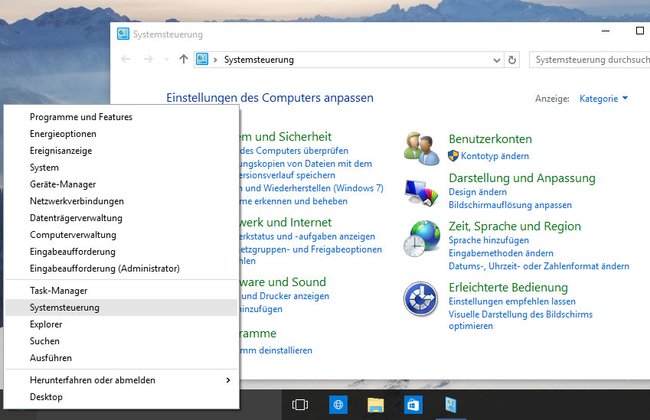650x420 pixels.
Task: Click the shield icon beside Kontotyp ändern
Action: coord(453,156)
